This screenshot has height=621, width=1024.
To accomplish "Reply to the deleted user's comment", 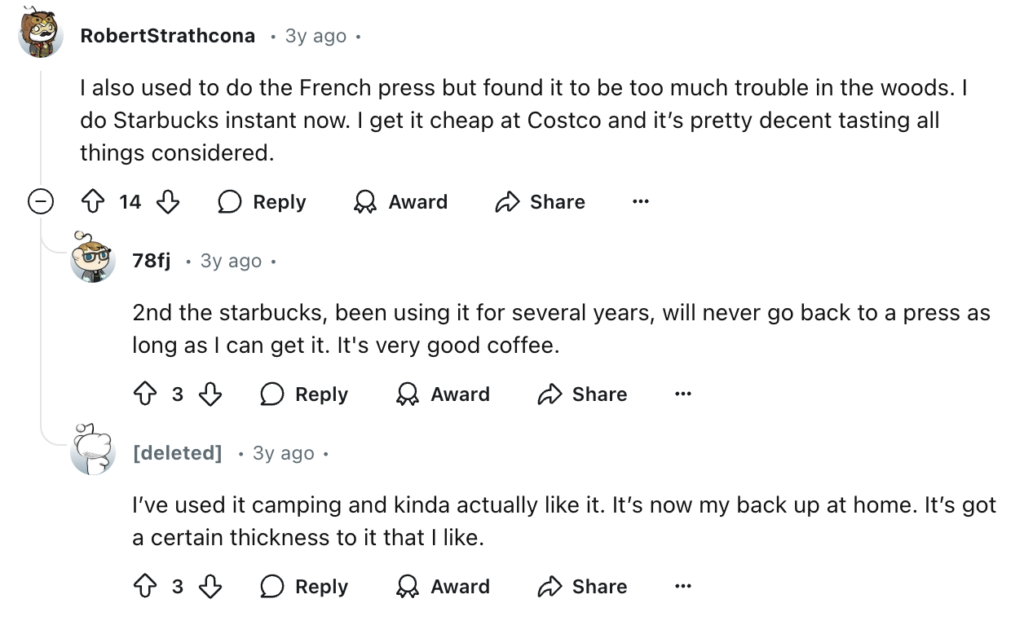I will [x=304, y=586].
